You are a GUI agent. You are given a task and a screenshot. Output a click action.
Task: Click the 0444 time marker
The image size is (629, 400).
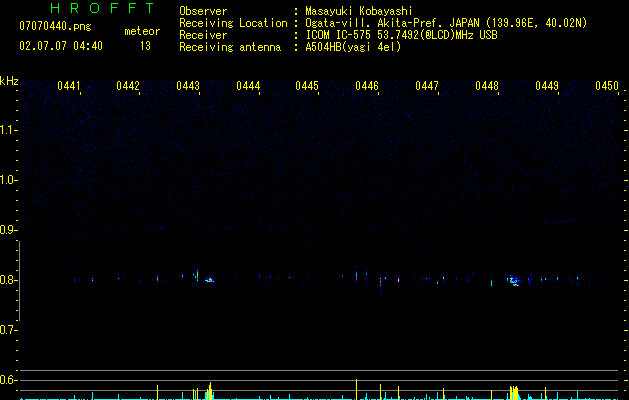pyautogui.click(x=248, y=86)
